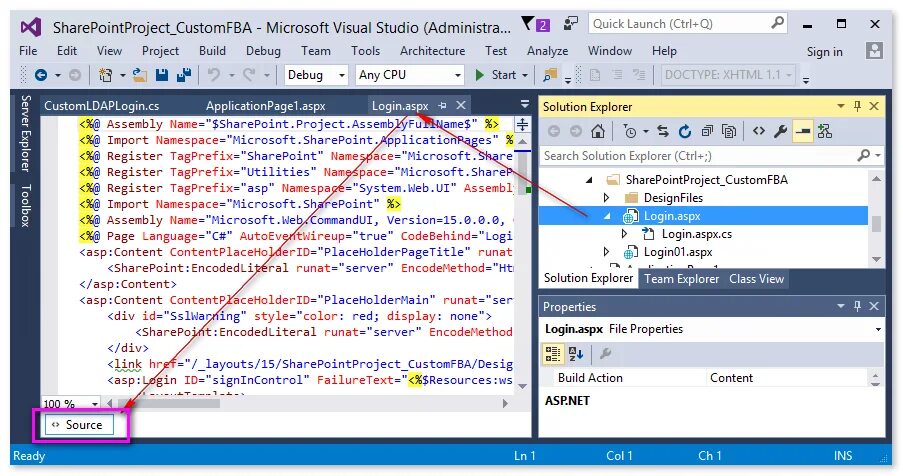The width and height of the screenshot is (903, 476).
Task: Switch to the Class View tab
Action: click(x=756, y=279)
